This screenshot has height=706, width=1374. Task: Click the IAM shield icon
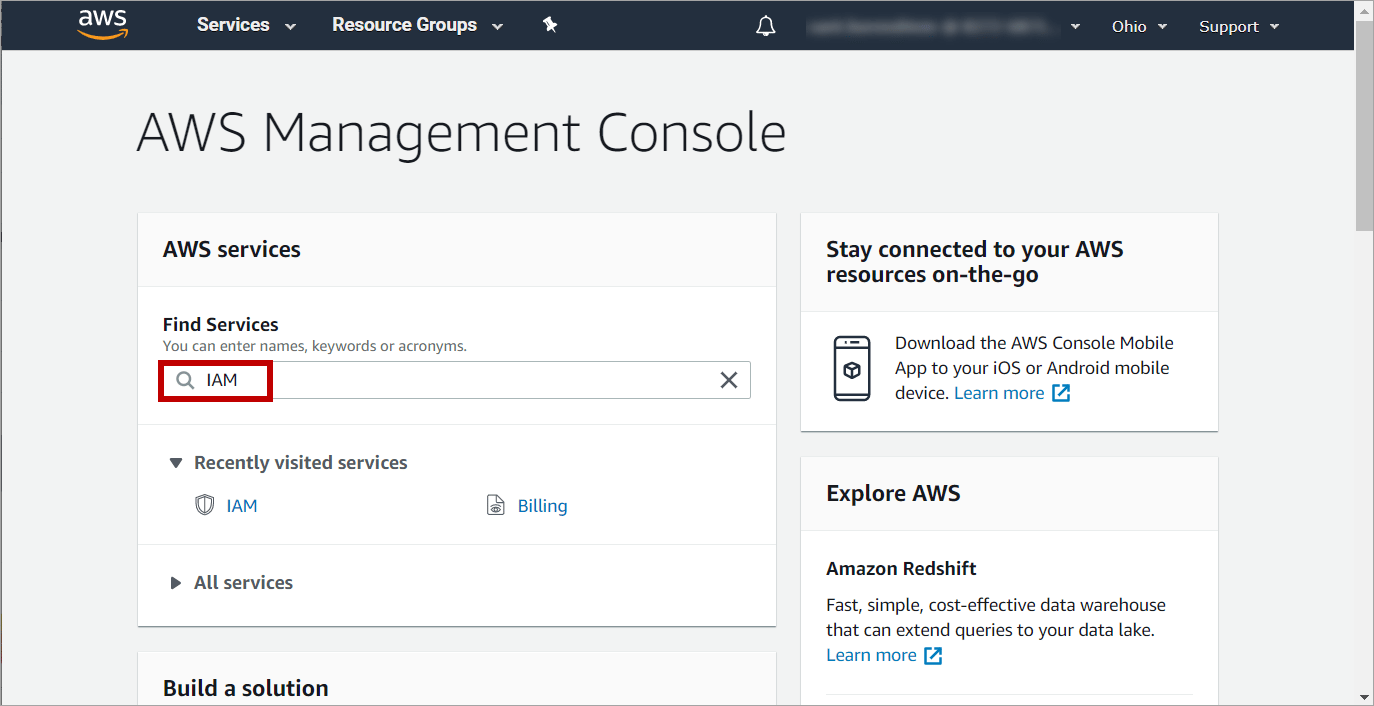pos(205,505)
